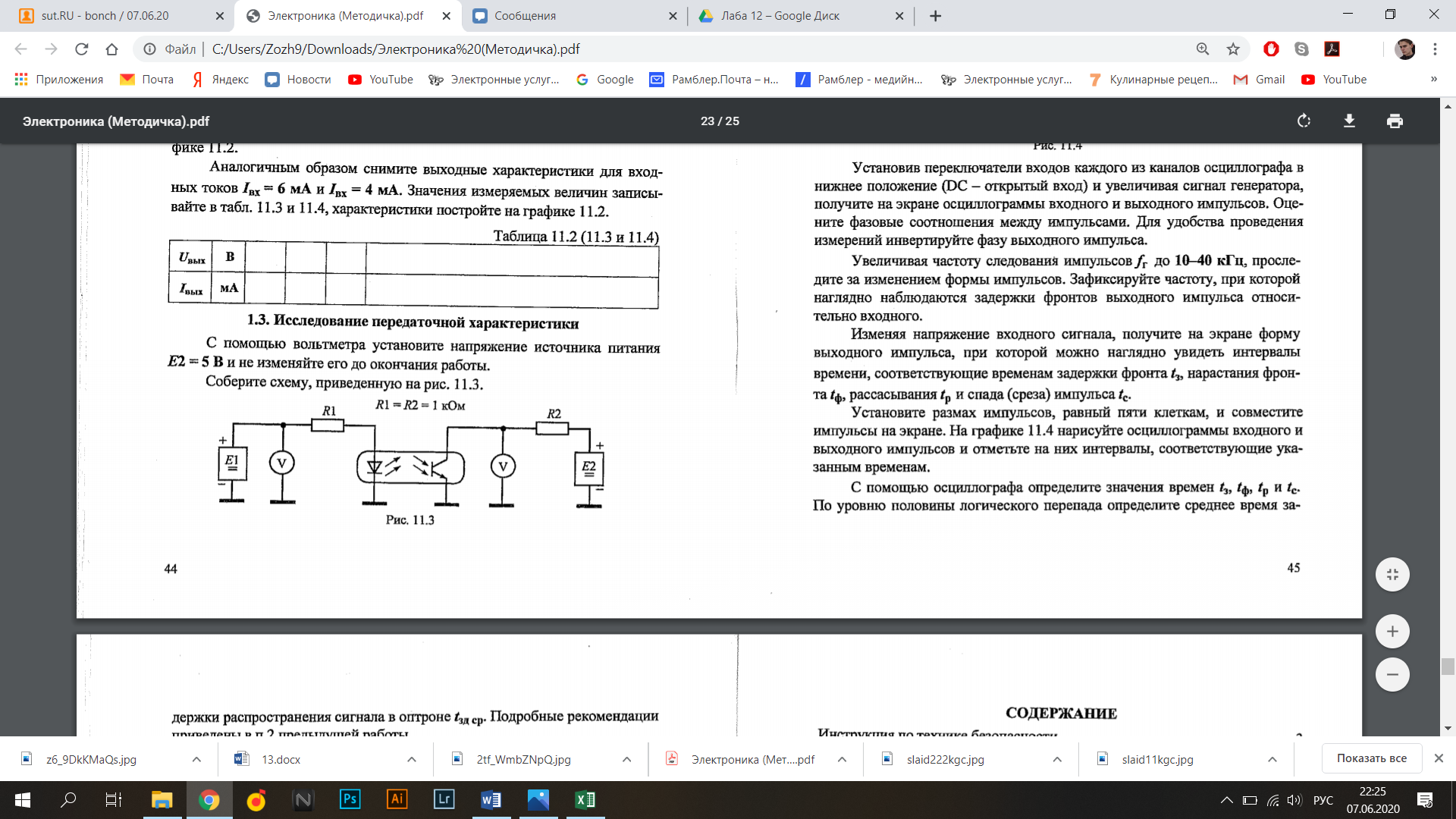Open the Opera extension icon

point(1271,49)
